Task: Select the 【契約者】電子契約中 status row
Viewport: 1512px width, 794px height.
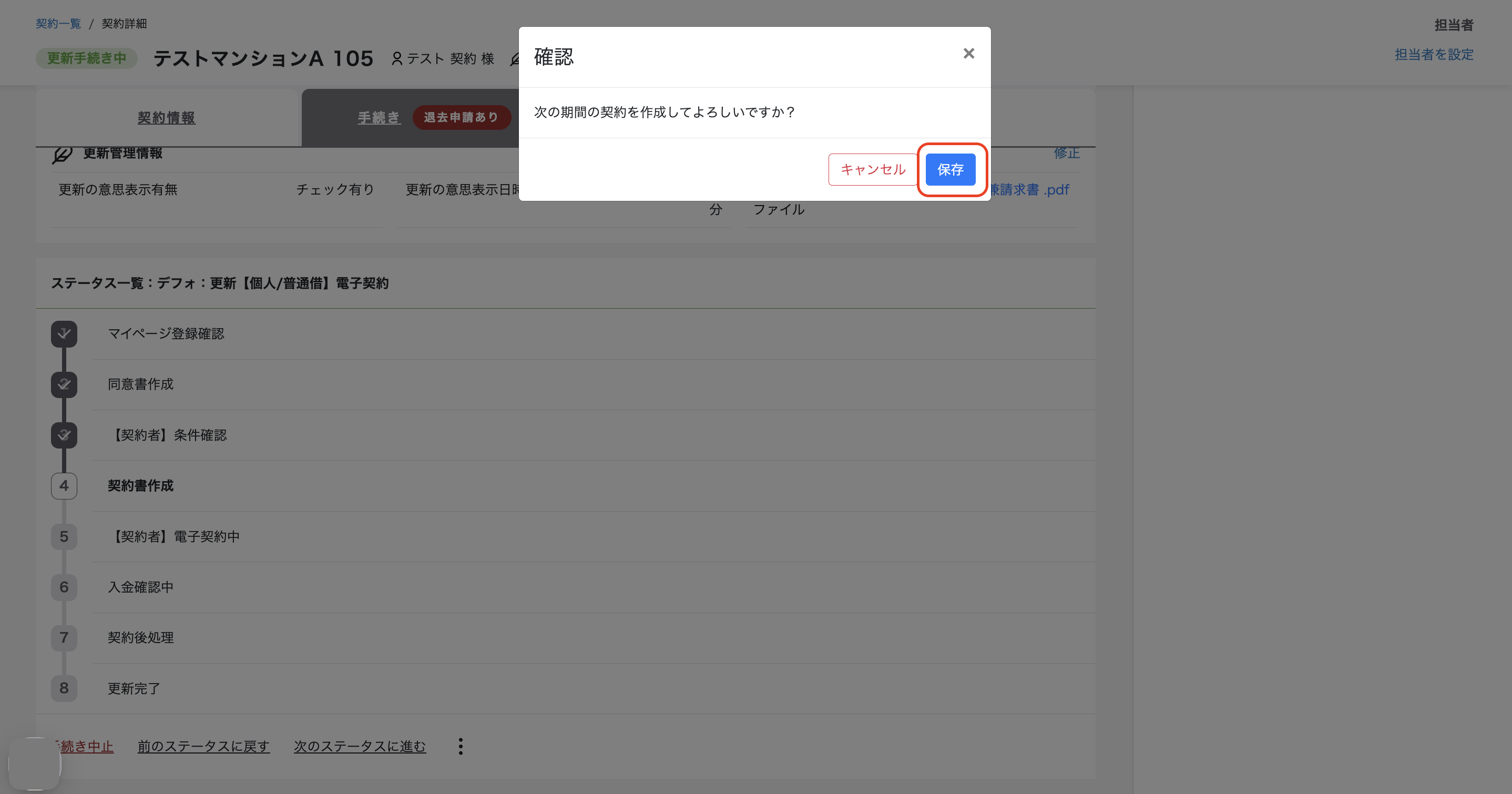Action: [594, 537]
